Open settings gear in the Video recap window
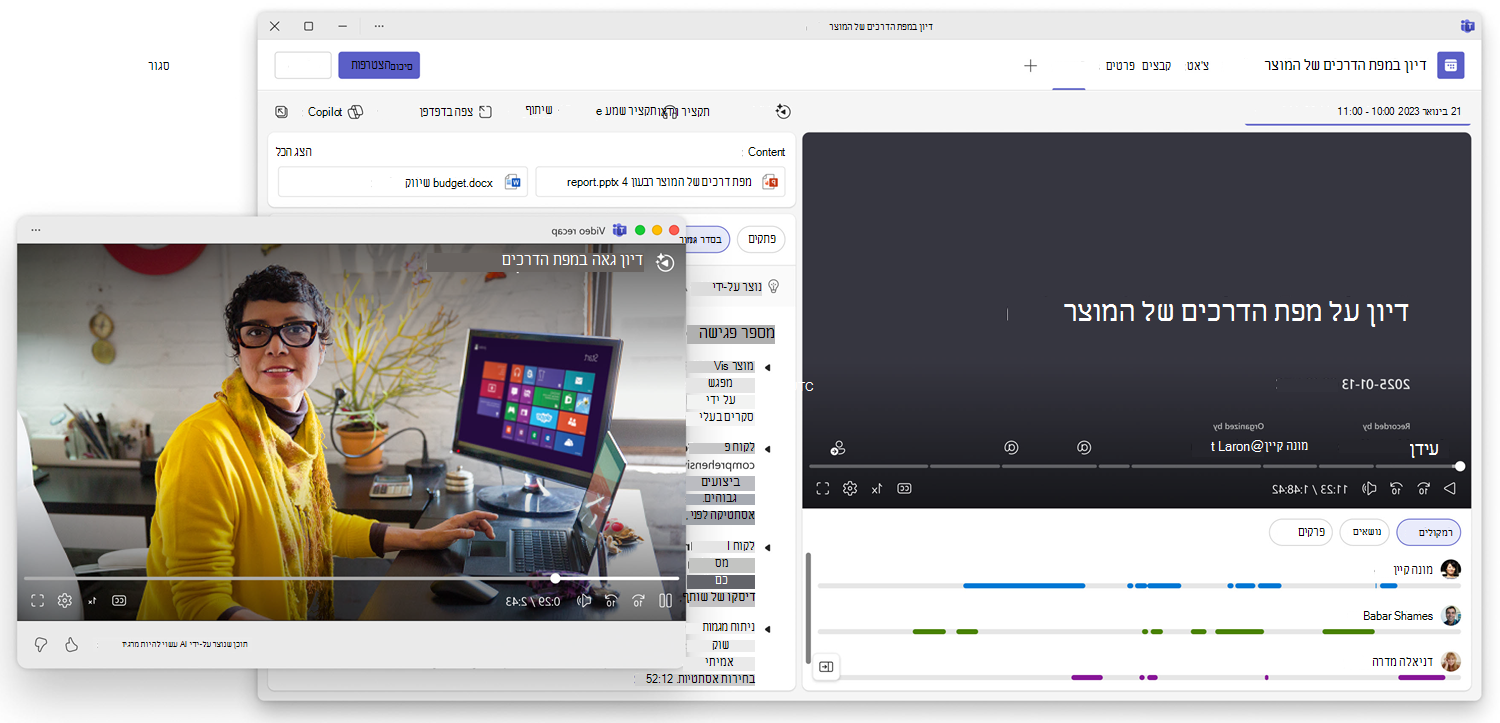 [x=65, y=601]
